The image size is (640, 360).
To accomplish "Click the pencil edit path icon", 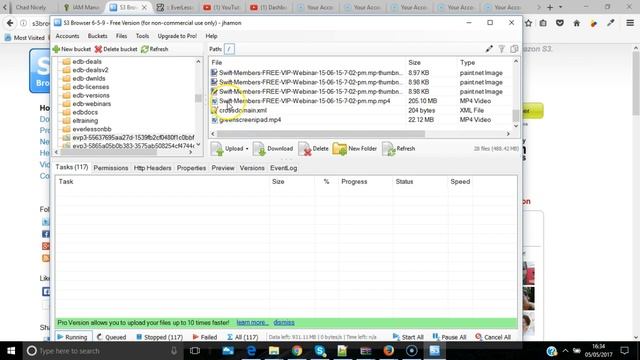I will pyautogui.click(x=489, y=49).
